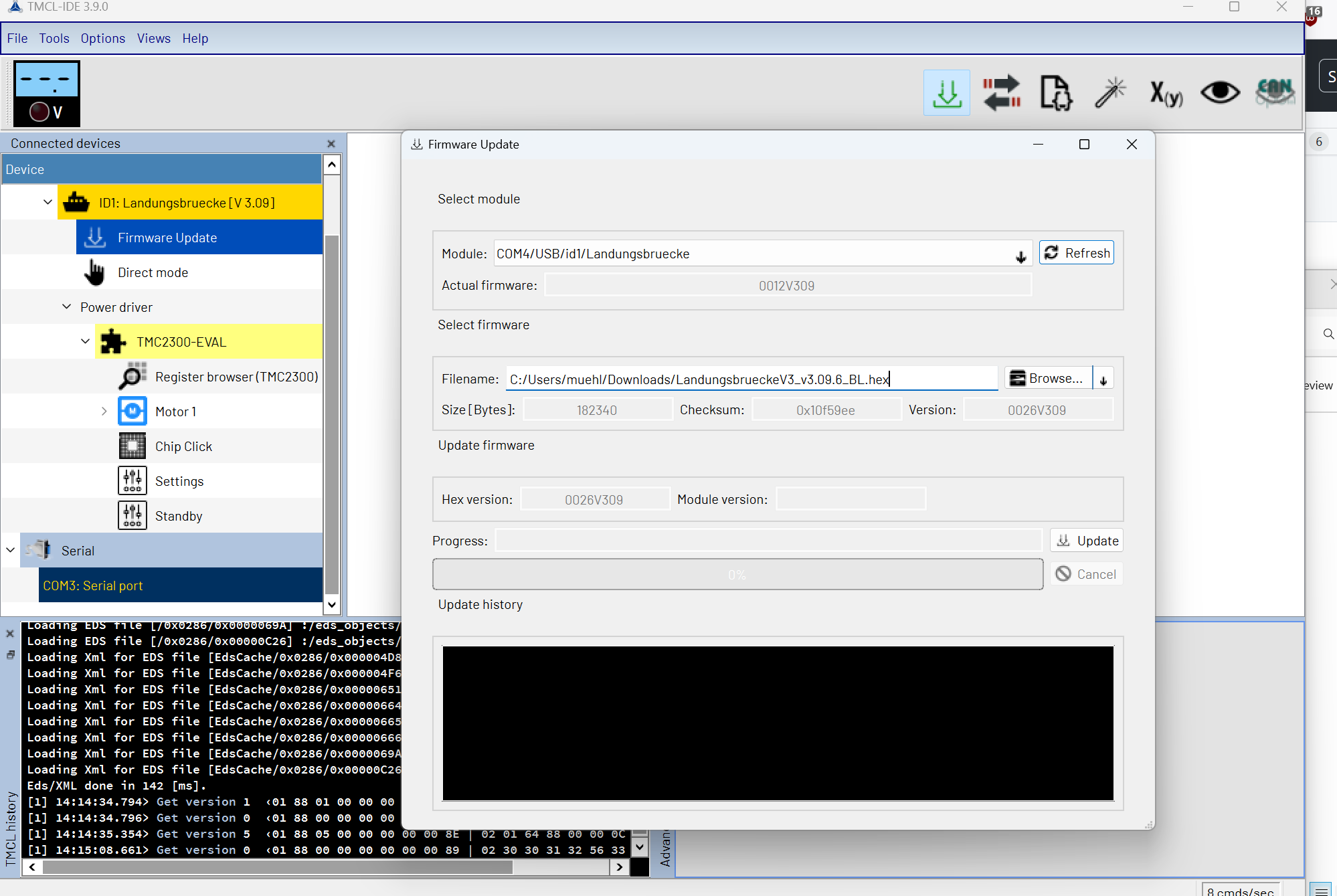Viewport: 1337px width, 896px height.
Task: Click the 0% progress bar
Action: coord(737,574)
